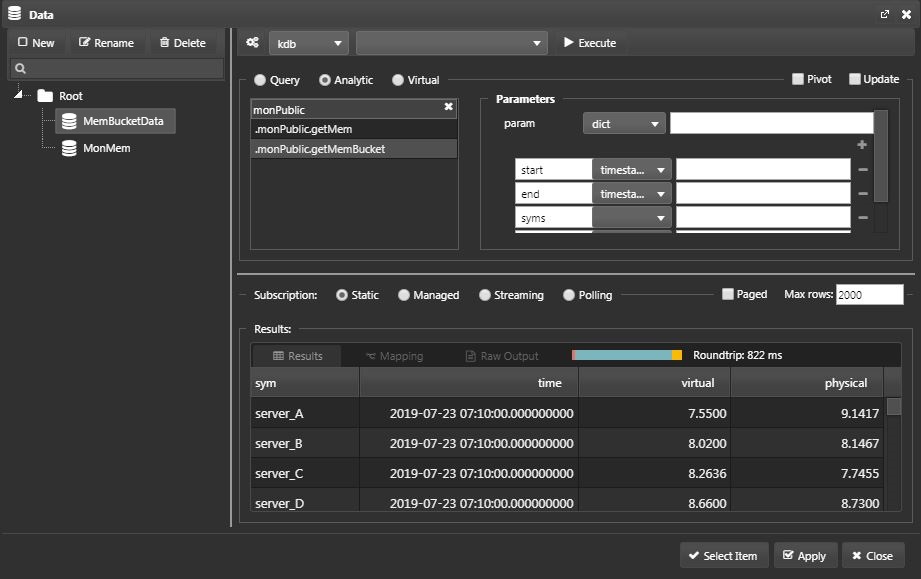
Task: Sort by the physical column header
Action: [x=807, y=383]
